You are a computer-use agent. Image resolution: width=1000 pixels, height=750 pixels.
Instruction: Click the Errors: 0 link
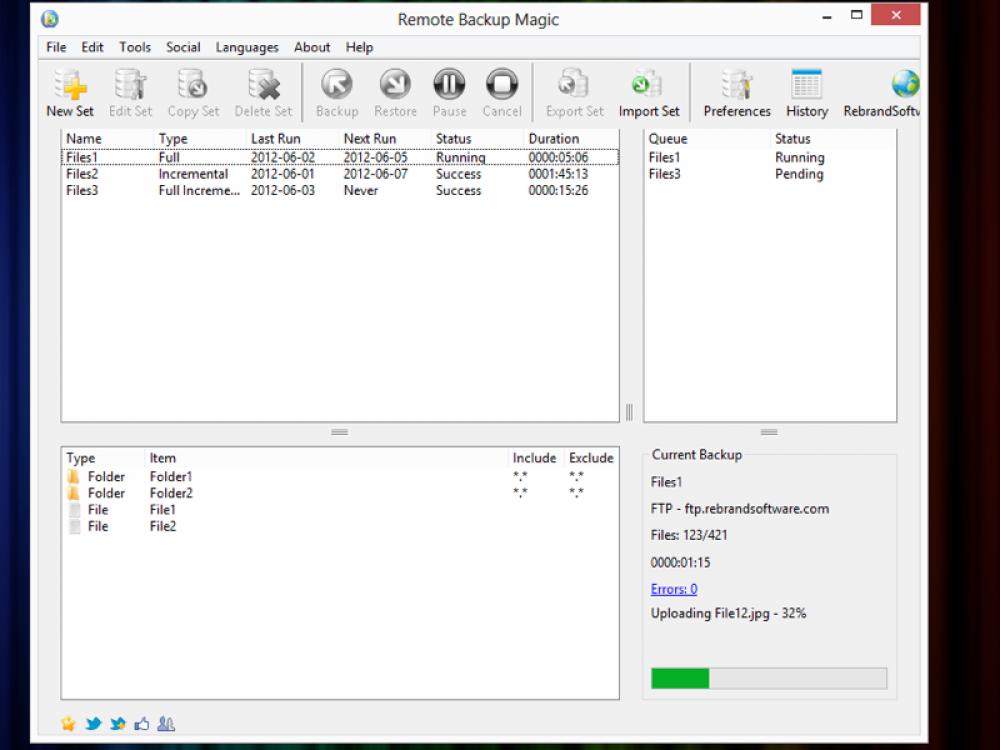[x=673, y=589]
